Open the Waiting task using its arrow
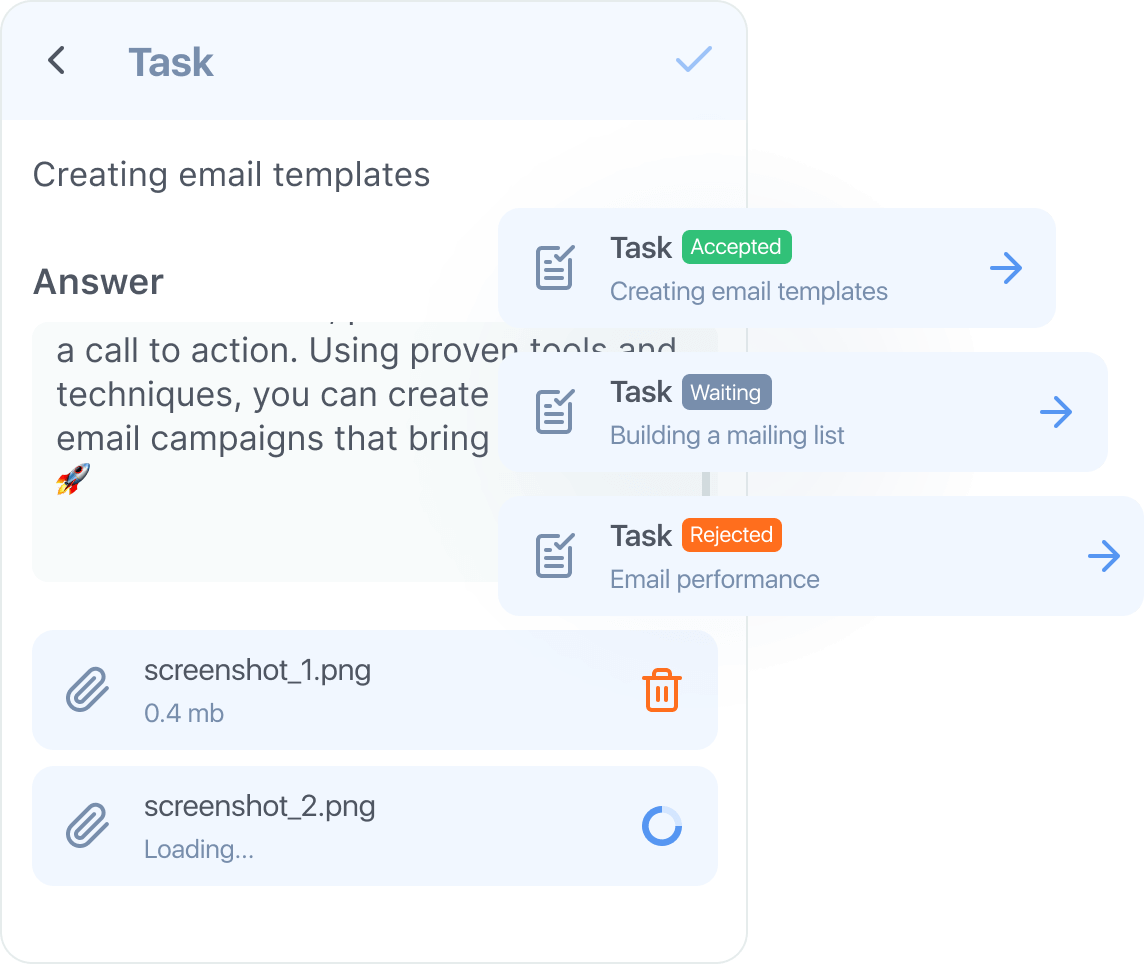The image size is (1144, 964). [1056, 412]
